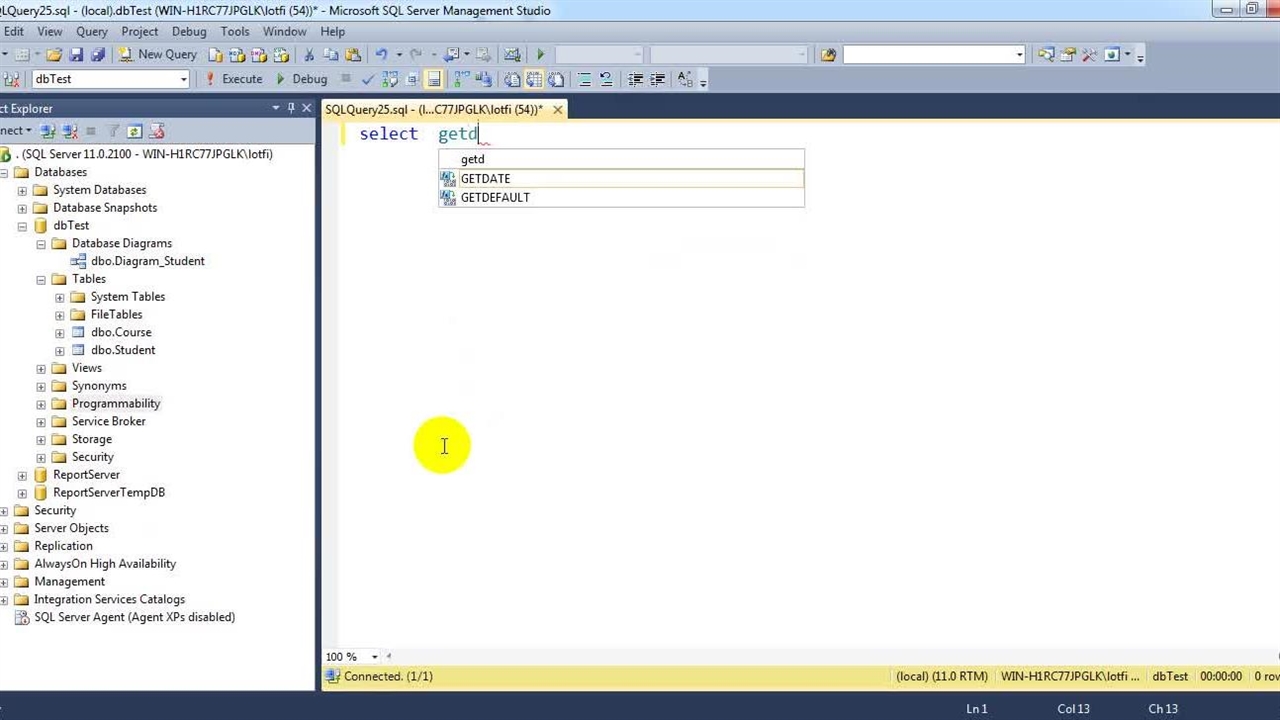Screen dimensions: 1280x720
Task: Paste from clipboard icon
Action: [353, 55]
